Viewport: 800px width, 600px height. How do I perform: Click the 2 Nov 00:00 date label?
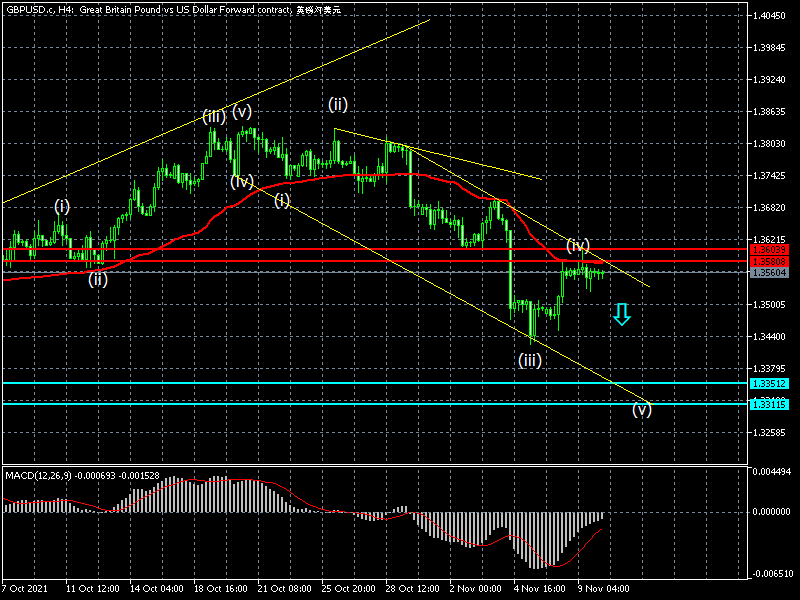(x=476, y=588)
